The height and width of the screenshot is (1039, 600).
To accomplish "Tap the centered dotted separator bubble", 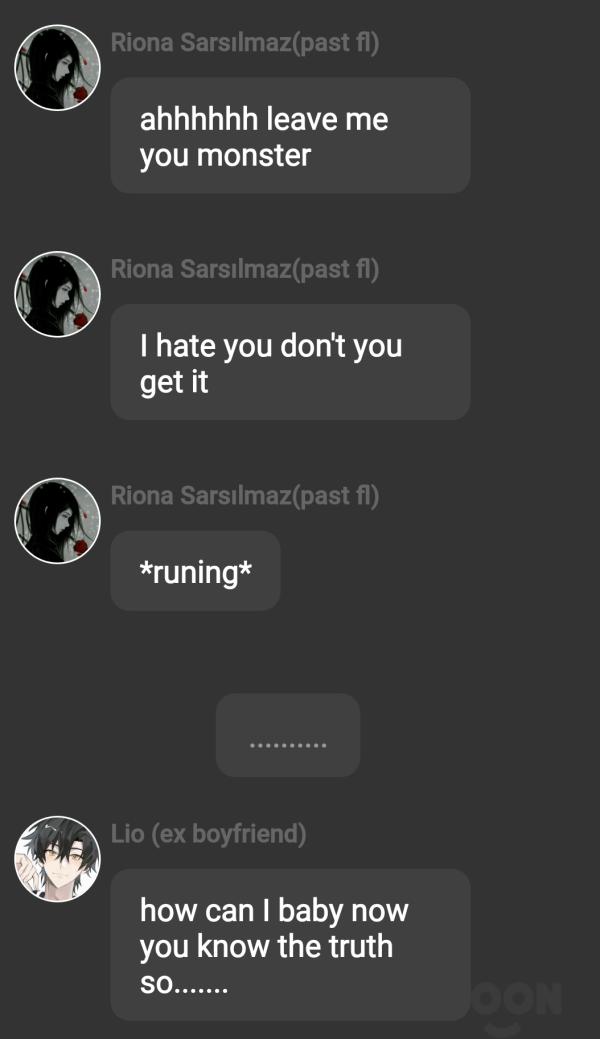I will tap(288, 735).
